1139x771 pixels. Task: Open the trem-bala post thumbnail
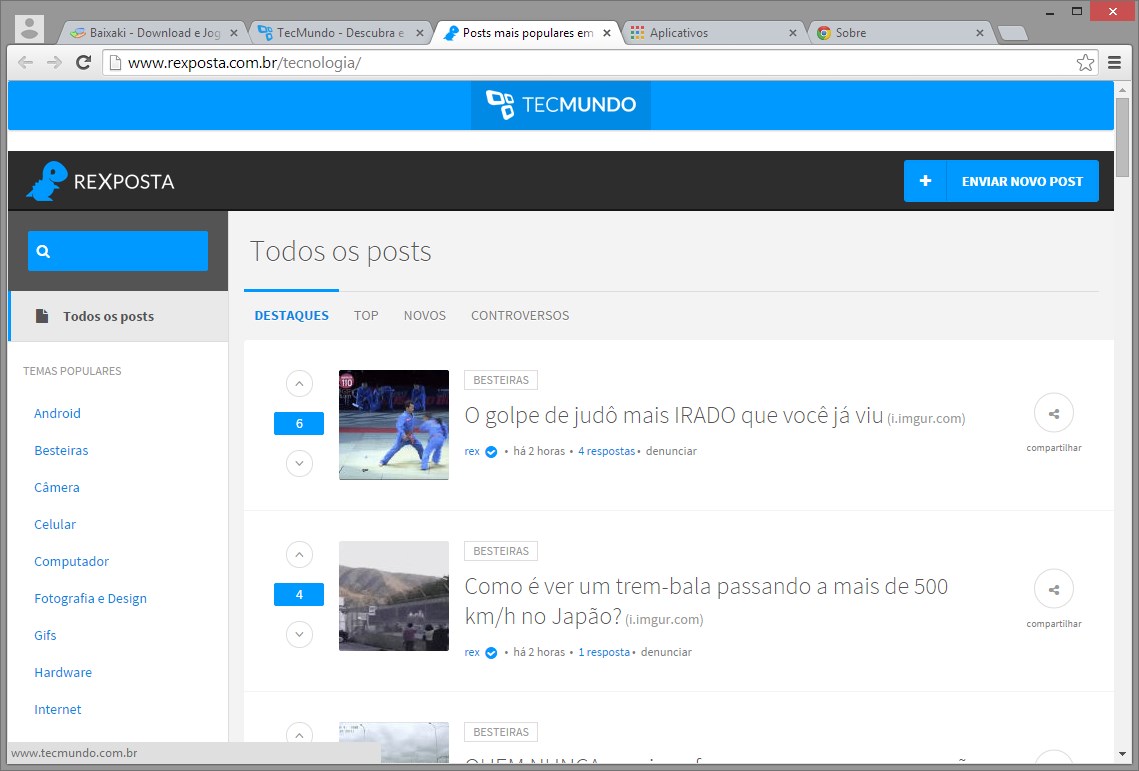pos(394,596)
